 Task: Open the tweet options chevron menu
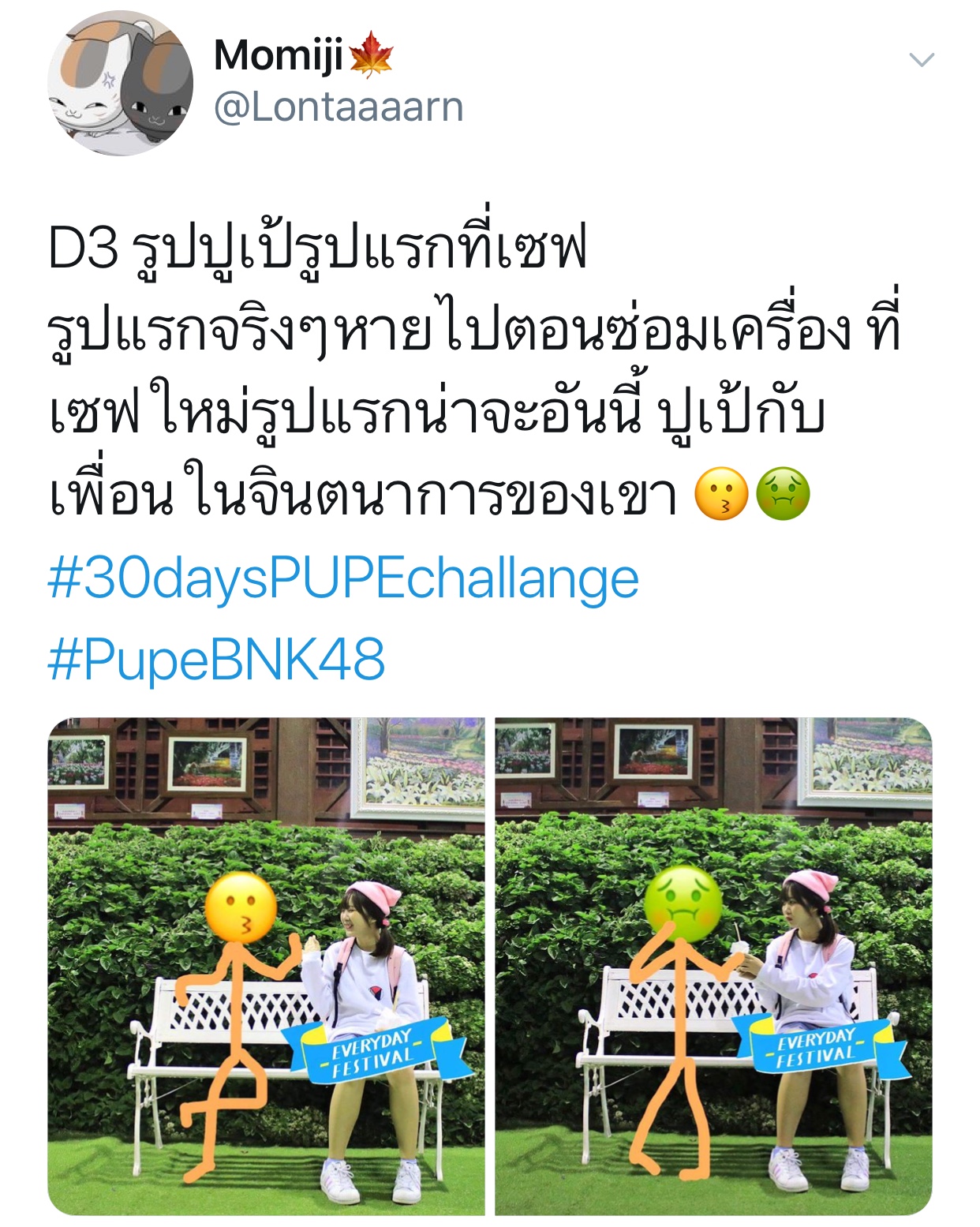coord(922,60)
